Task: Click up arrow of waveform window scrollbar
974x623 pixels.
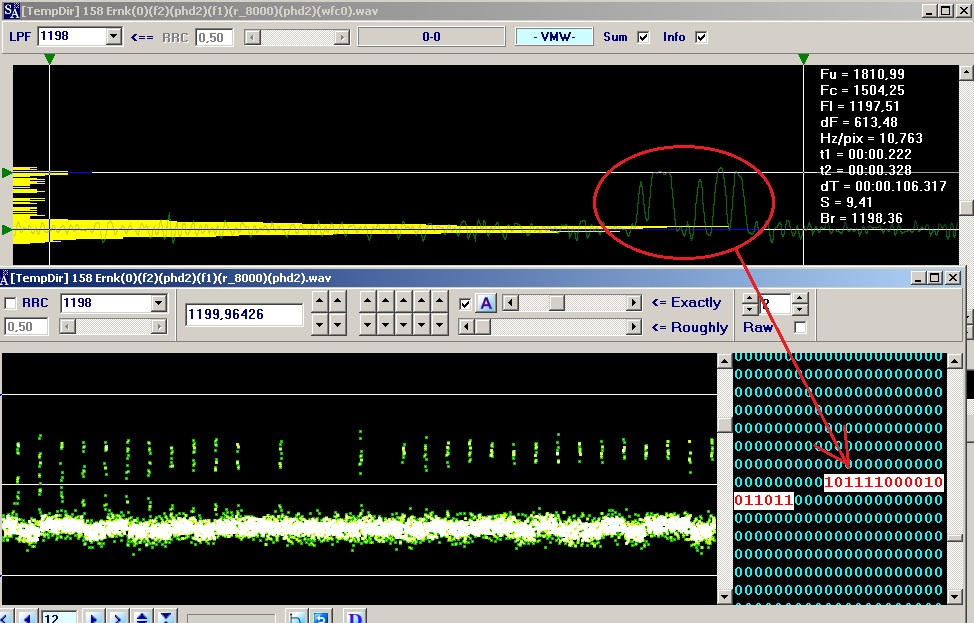Action: (x=966, y=73)
